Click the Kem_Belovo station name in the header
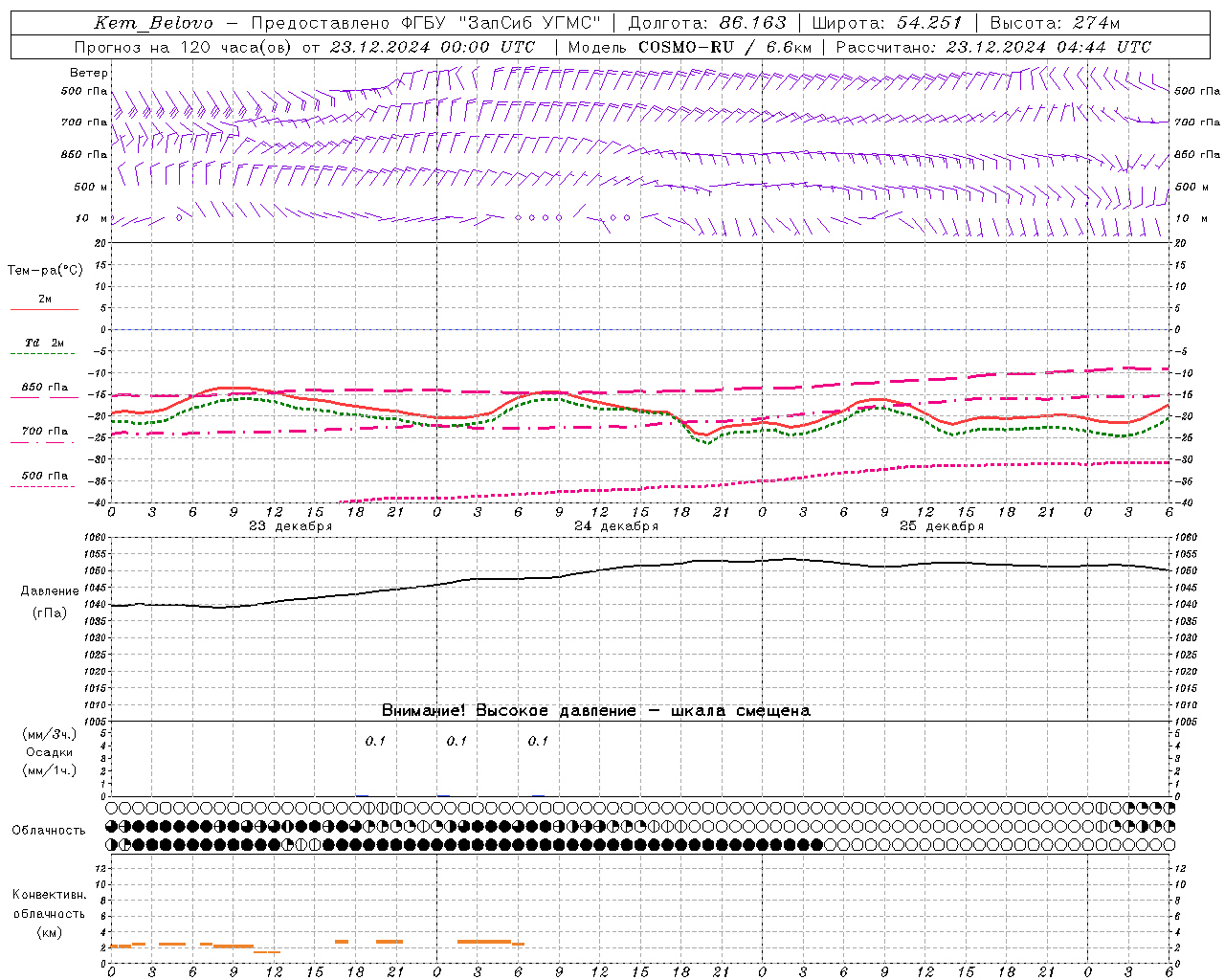1225x980 pixels. (153, 23)
